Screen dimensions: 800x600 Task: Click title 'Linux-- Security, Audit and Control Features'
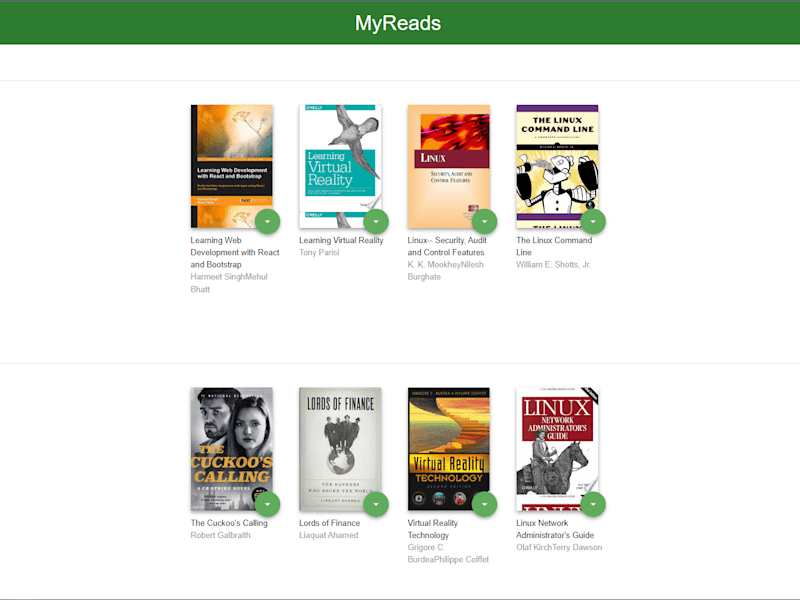[x=447, y=246]
